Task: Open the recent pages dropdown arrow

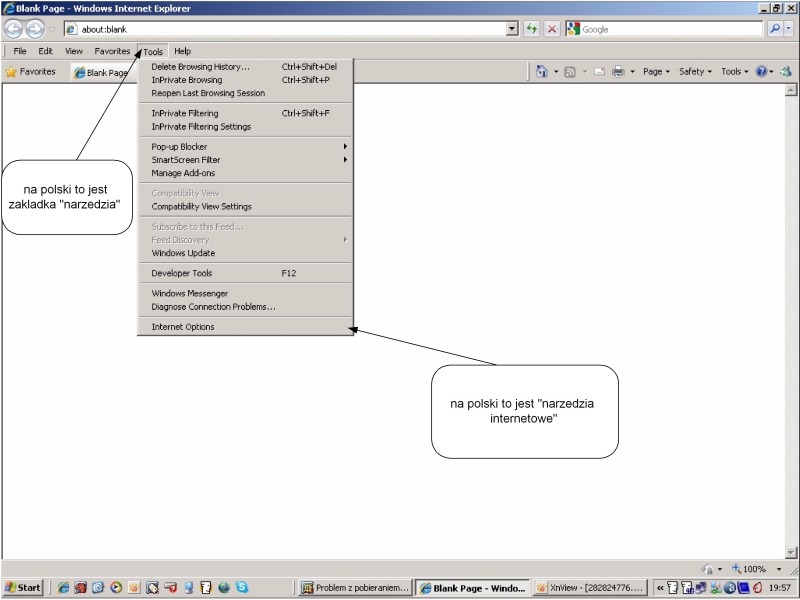Action: click(x=52, y=29)
